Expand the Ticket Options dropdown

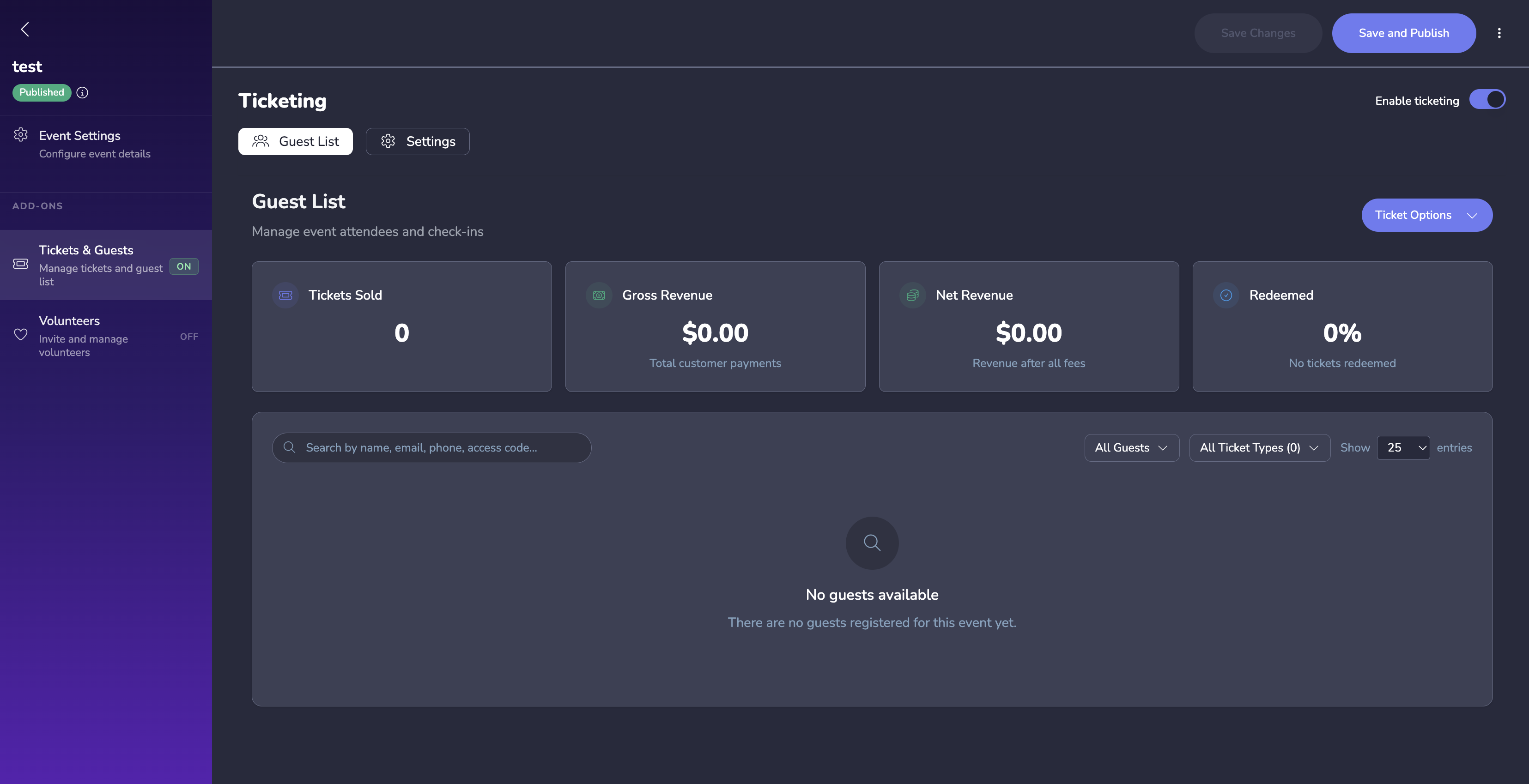pos(1426,215)
